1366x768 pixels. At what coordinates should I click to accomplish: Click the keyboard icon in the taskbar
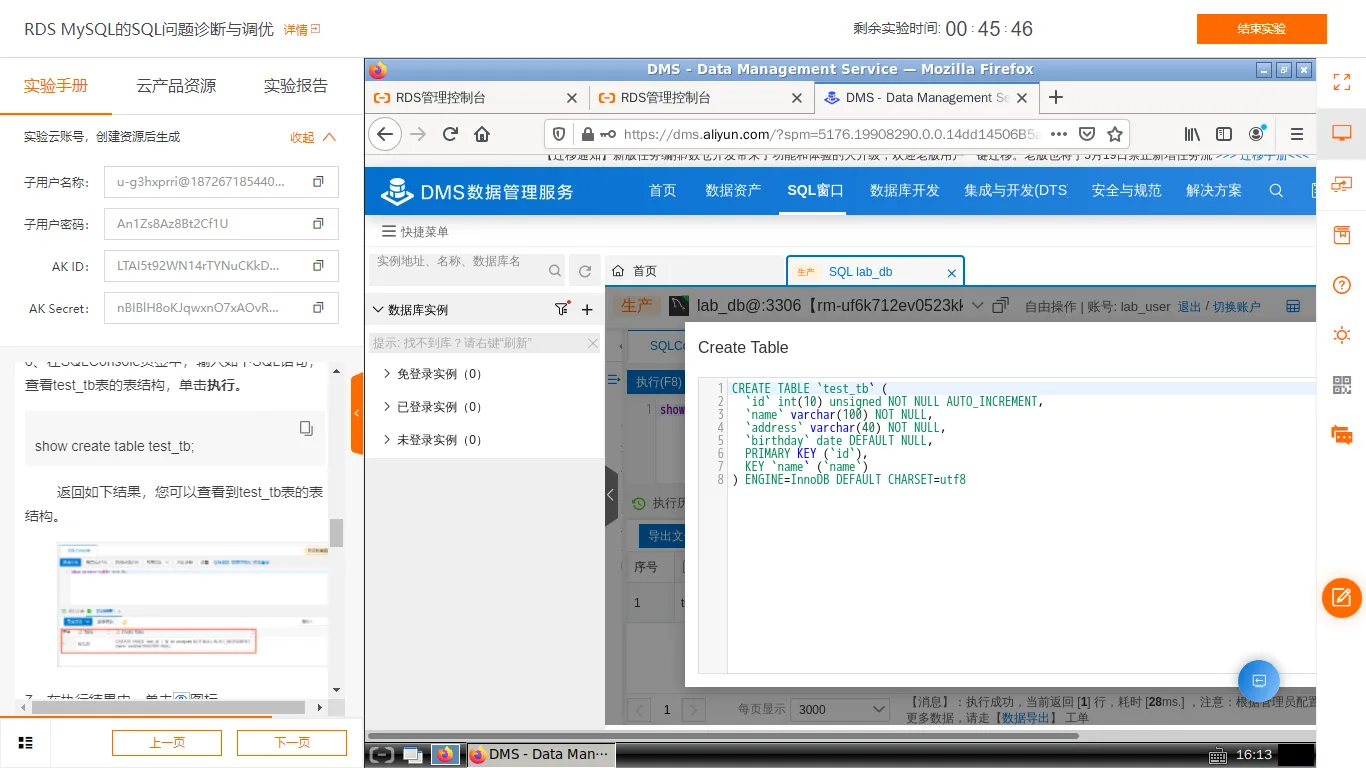point(1217,755)
